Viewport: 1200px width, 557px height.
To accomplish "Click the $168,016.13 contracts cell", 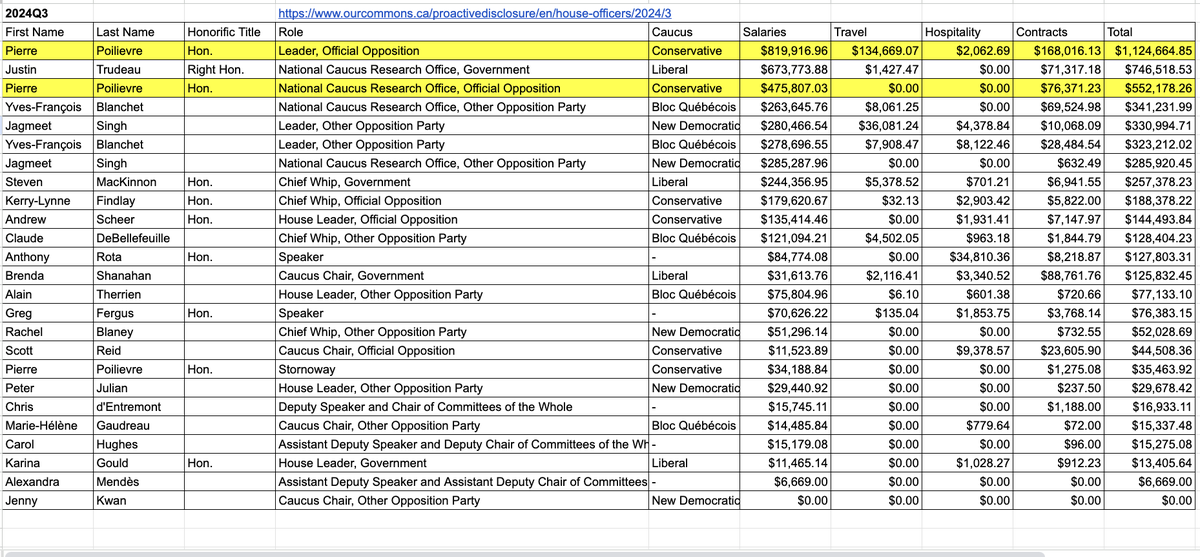I will (1058, 51).
